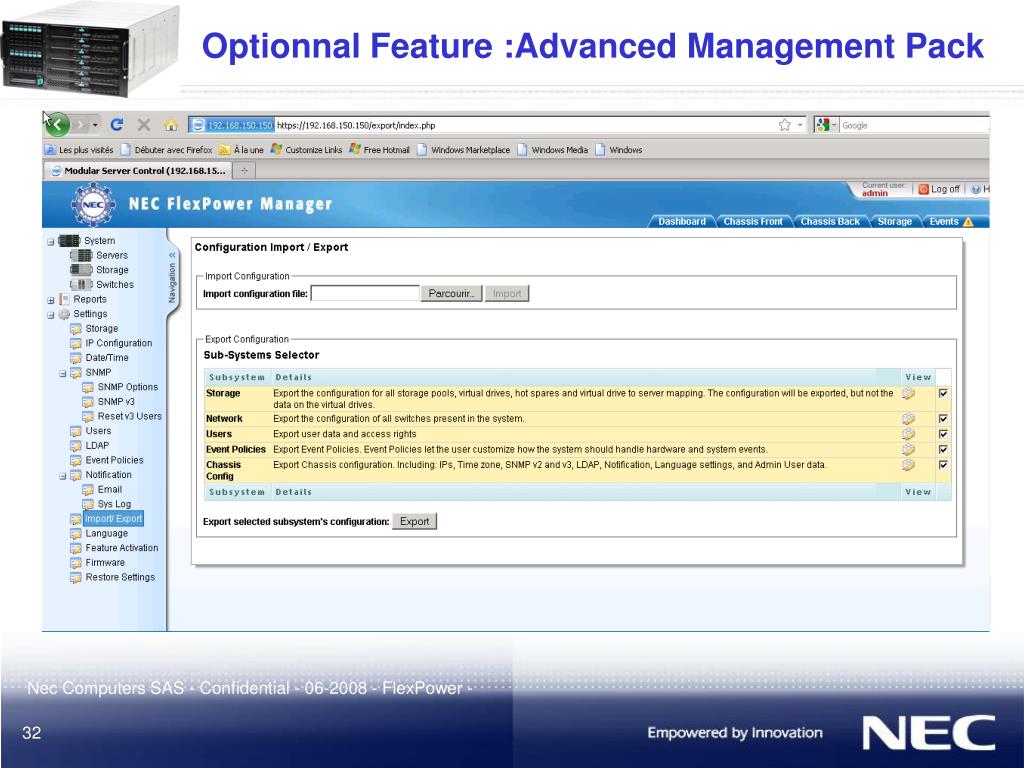This screenshot has height=768, width=1024.
Task: Uncheck the Event Policies subsystem checkbox
Action: point(943,449)
